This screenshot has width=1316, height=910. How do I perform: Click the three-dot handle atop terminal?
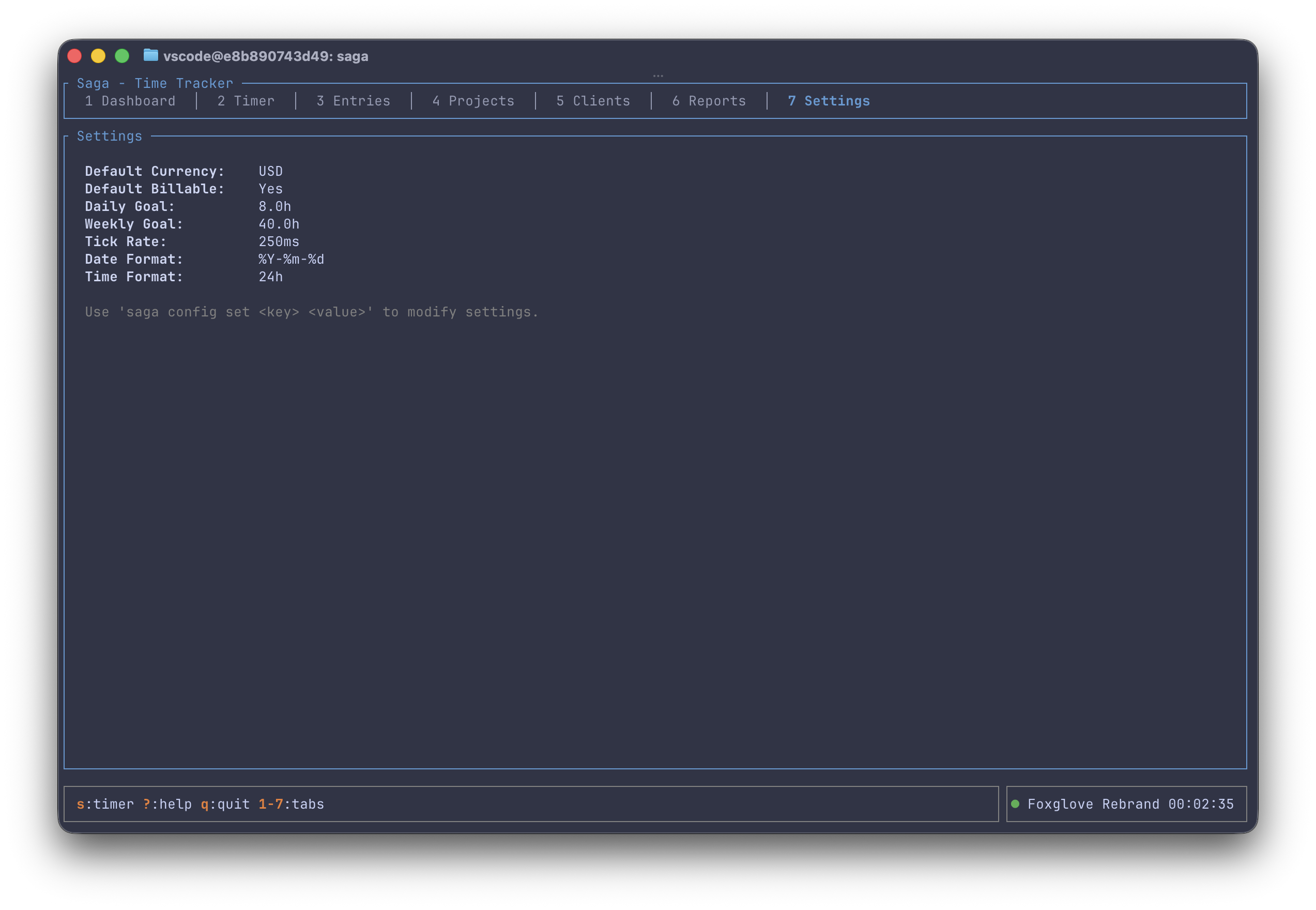tap(657, 76)
